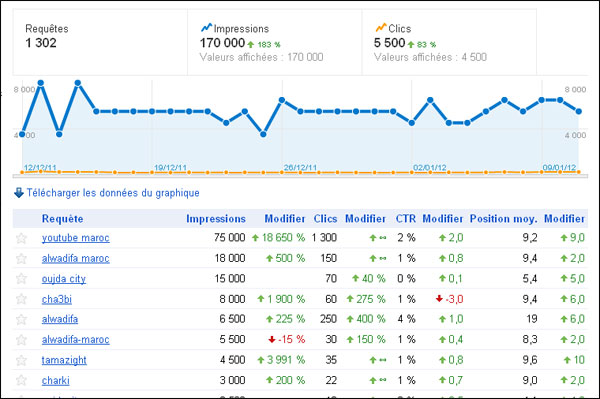
Task: Click Télécharger les données du graphique
Action: (113, 193)
